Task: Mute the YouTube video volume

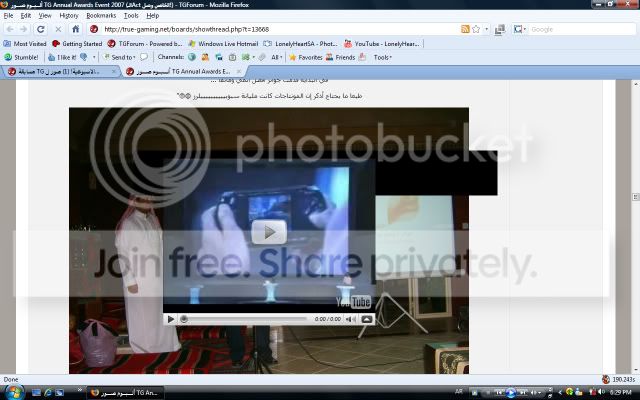Action: click(x=351, y=319)
